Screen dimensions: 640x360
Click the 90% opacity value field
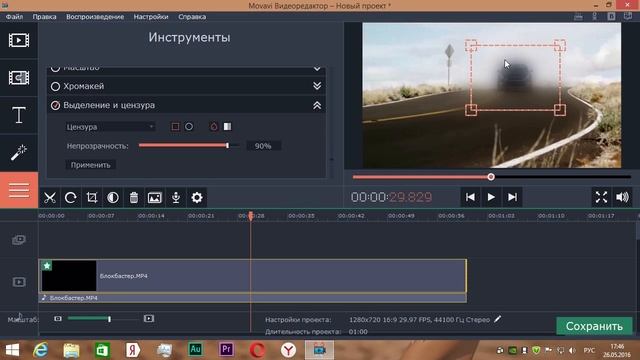click(264, 146)
